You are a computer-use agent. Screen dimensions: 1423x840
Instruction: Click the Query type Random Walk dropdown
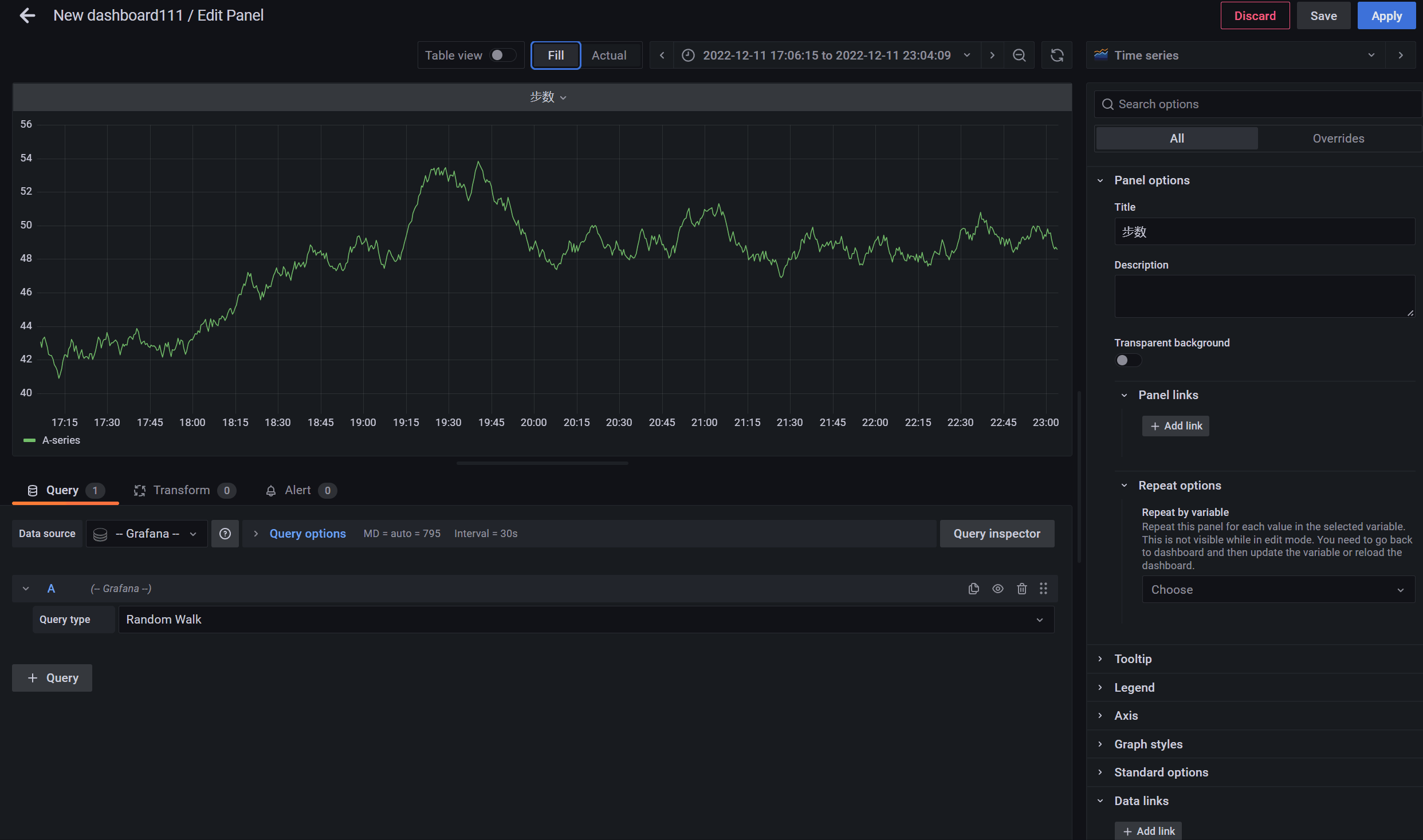coord(583,619)
